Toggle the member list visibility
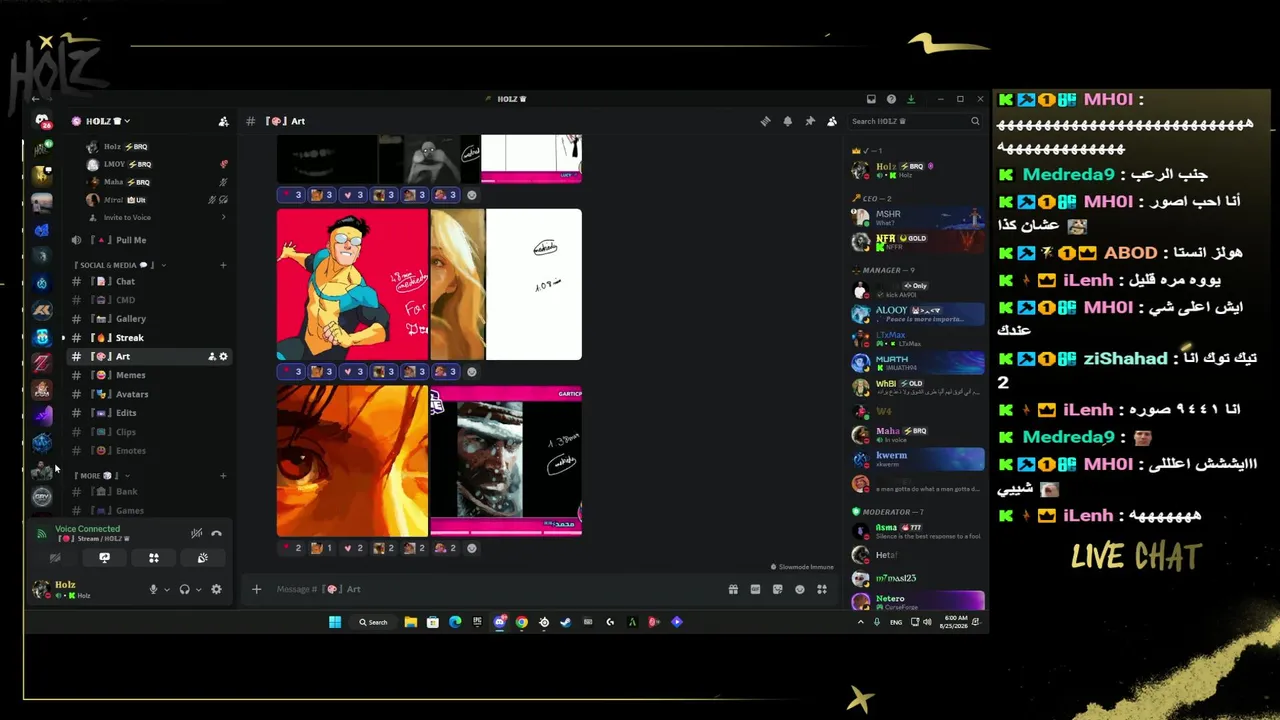Image resolution: width=1280 pixels, height=720 pixels. tap(832, 121)
